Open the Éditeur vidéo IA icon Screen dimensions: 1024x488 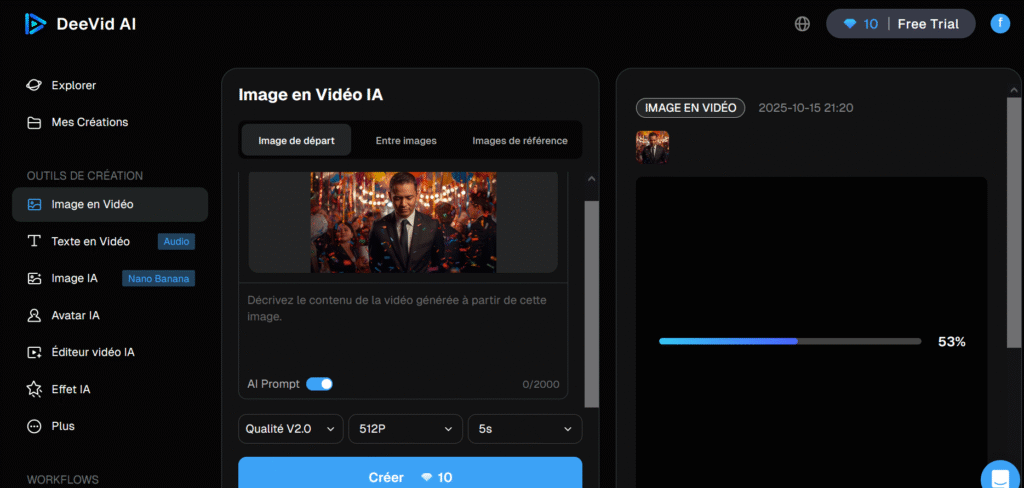point(34,352)
